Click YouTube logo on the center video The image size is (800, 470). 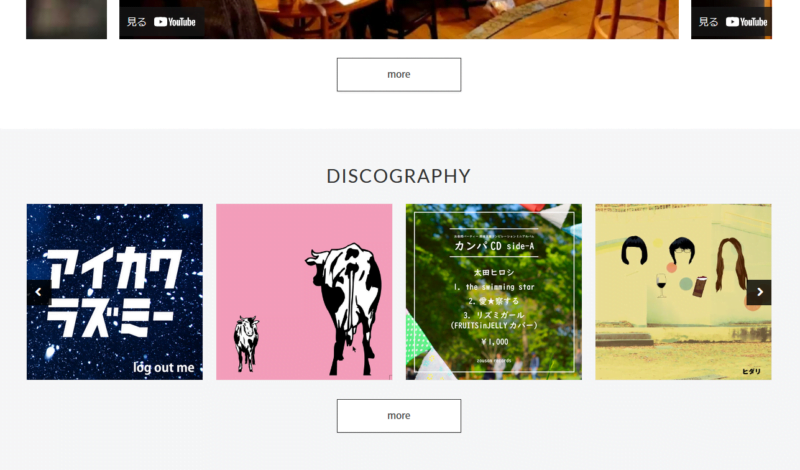(x=175, y=22)
